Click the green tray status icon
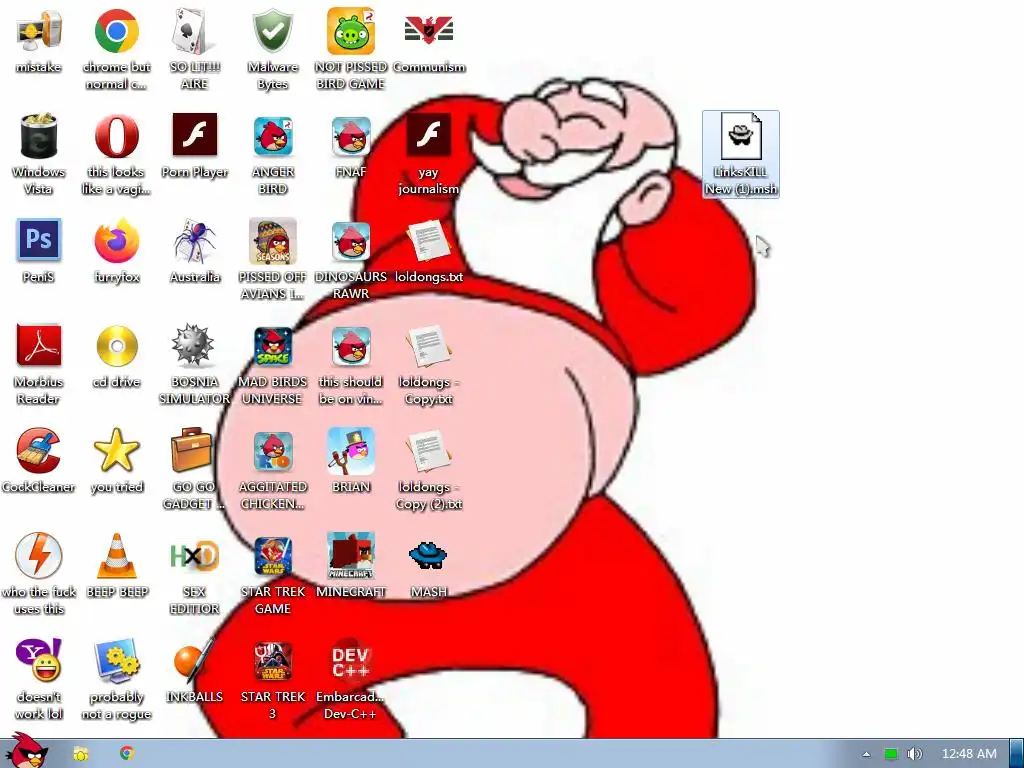The width and height of the screenshot is (1024, 768). (891, 754)
